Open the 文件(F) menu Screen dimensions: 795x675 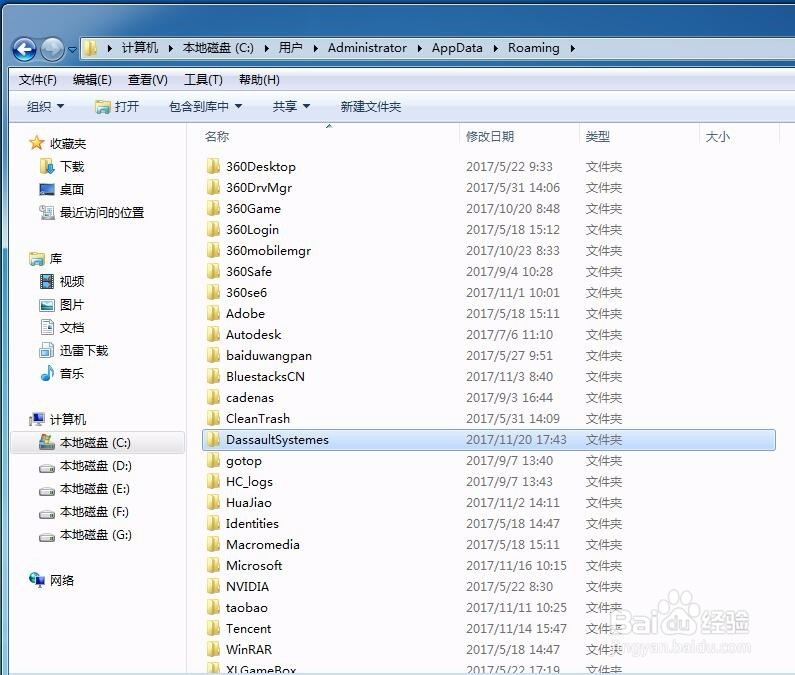coord(38,80)
